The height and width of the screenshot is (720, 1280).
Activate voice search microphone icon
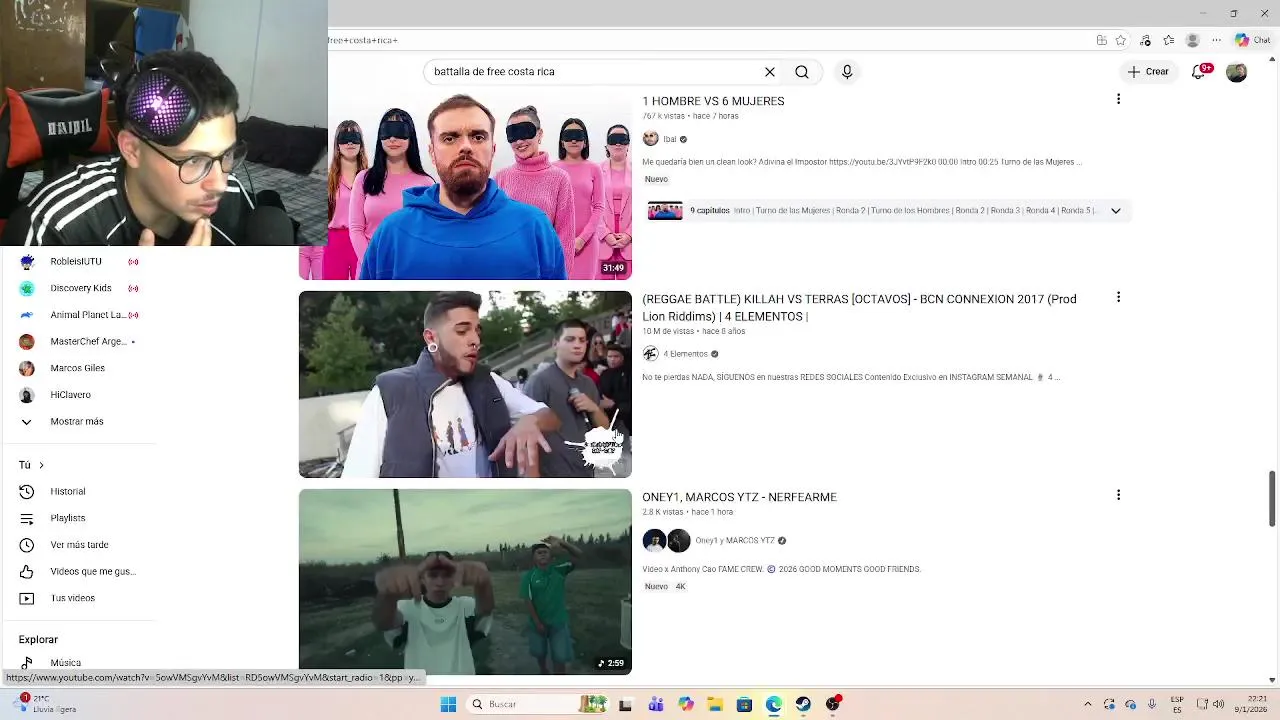tap(847, 72)
